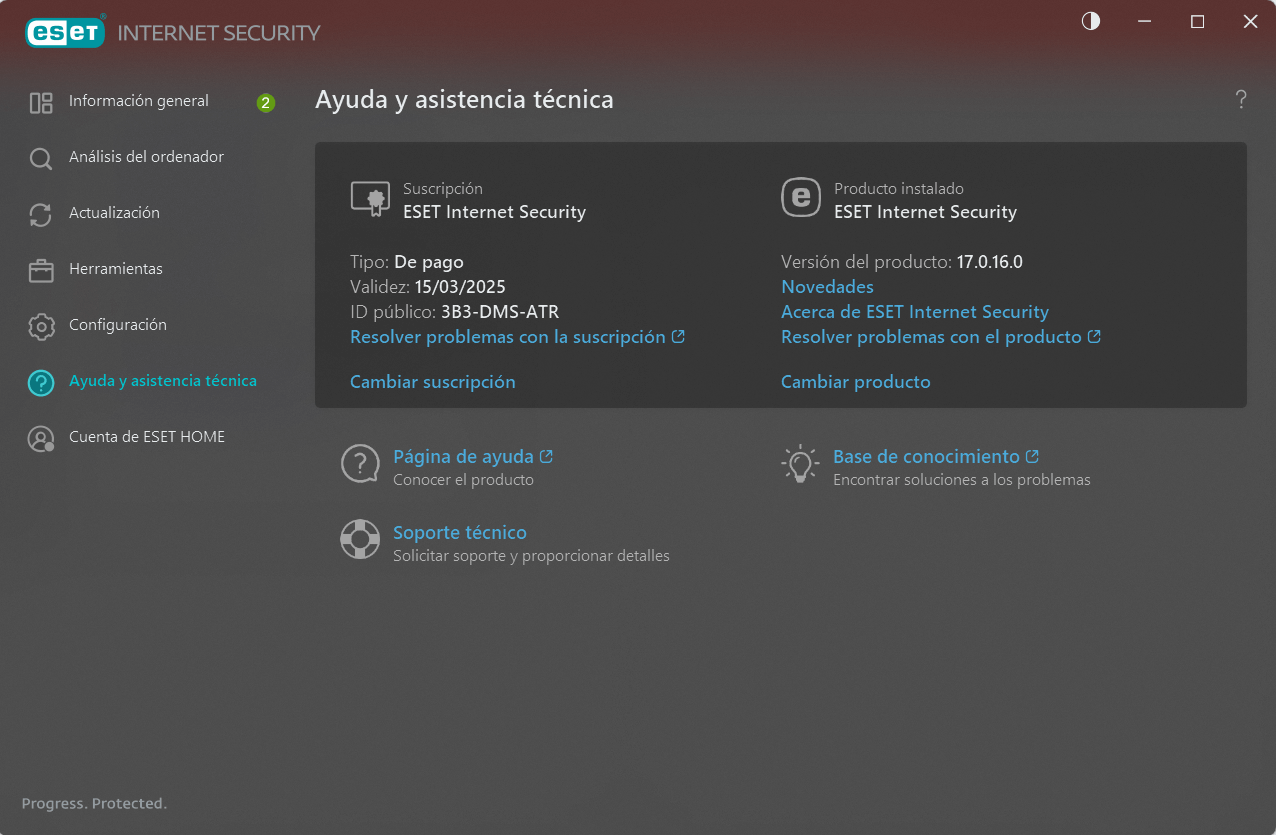The width and height of the screenshot is (1276, 835).
Task: Select Ayuda y asistencia técnica sidebar item
Action: 163,381
